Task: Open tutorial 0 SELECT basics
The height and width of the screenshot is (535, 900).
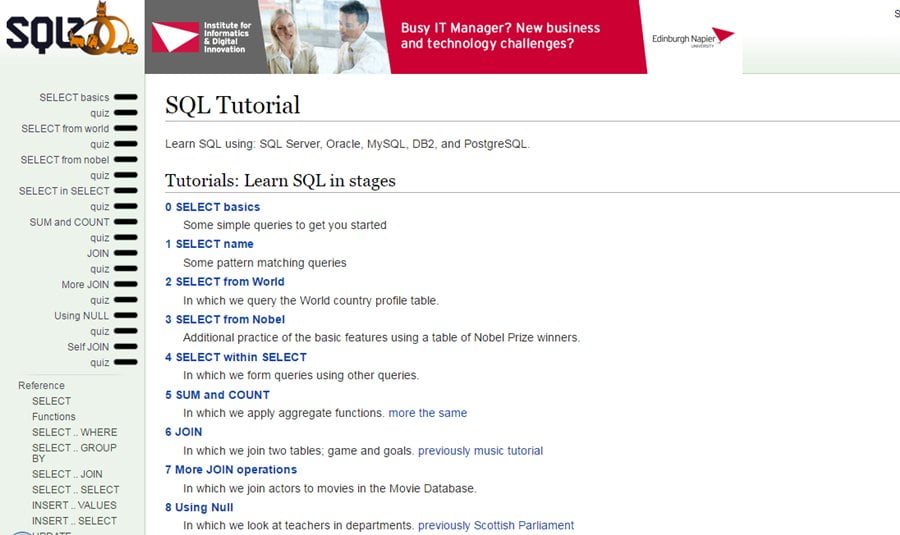Action: tap(212, 207)
